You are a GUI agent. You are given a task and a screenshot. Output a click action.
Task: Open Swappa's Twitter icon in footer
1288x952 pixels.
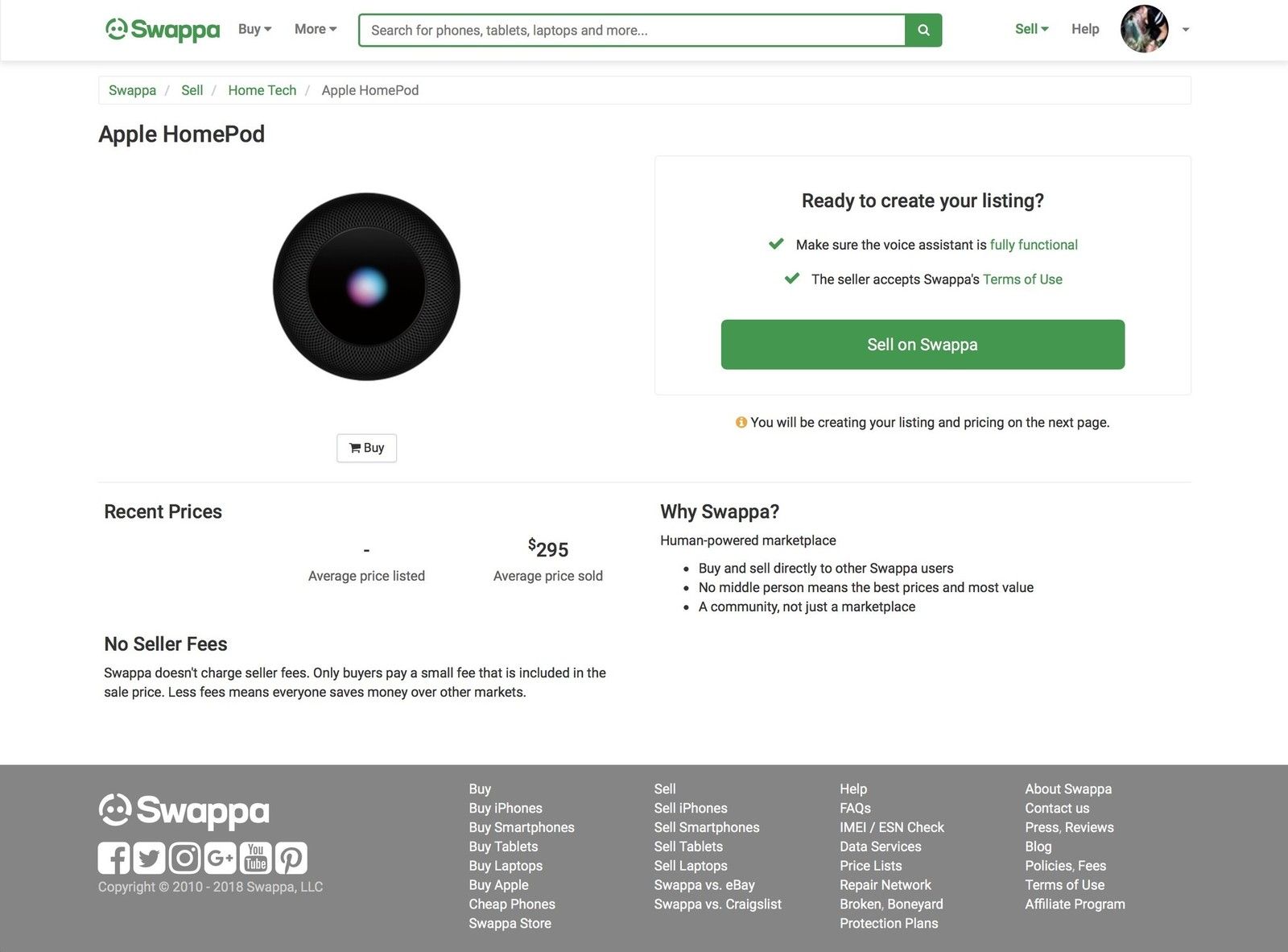pyautogui.click(x=149, y=858)
